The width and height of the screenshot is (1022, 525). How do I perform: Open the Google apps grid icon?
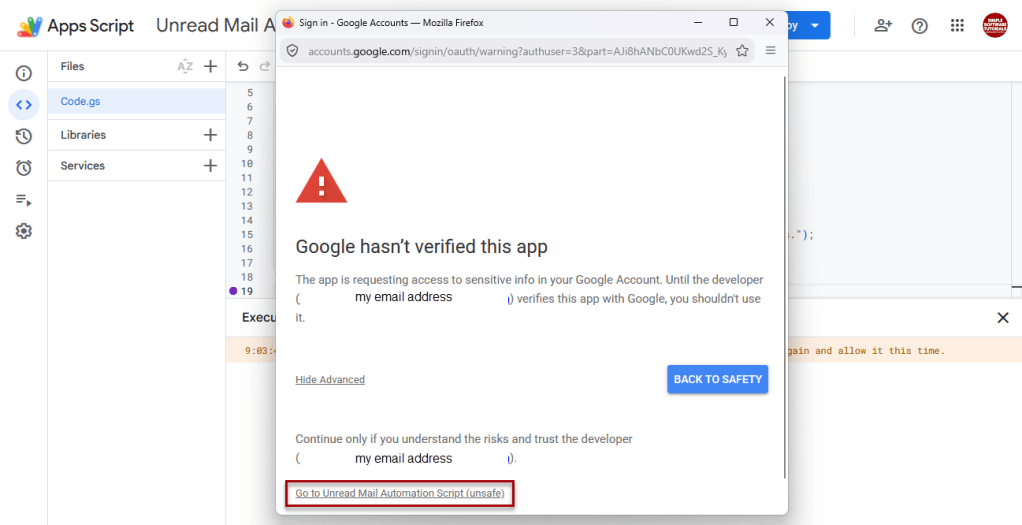[x=957, y=25]
